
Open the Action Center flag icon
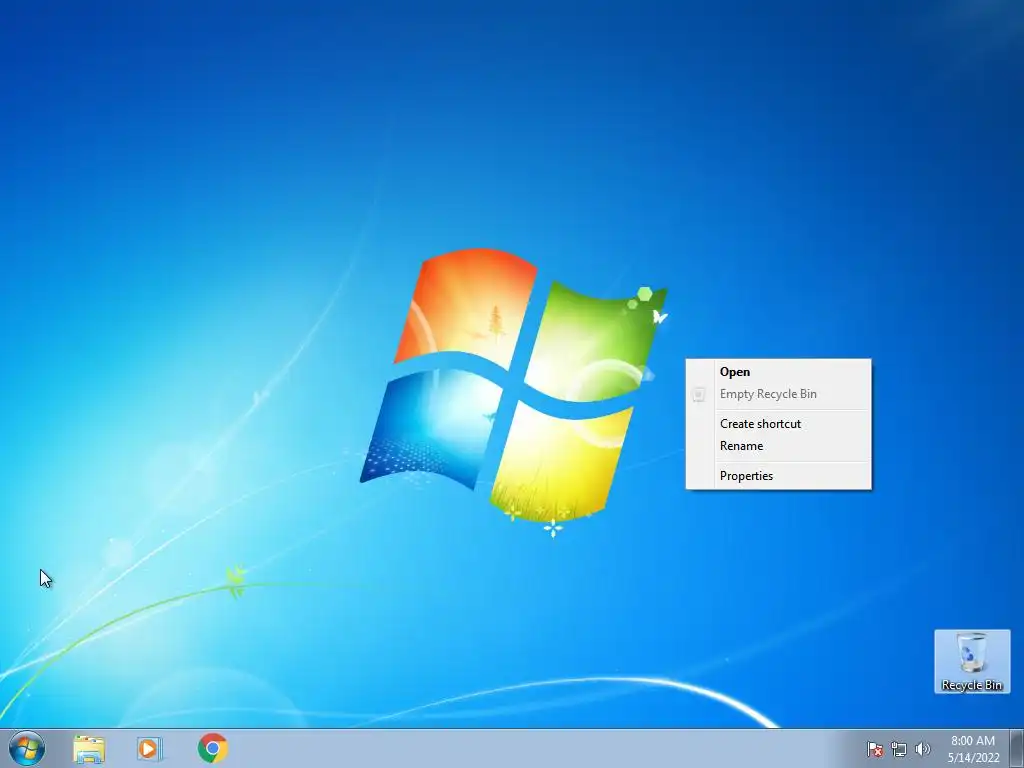tap(874, 749)
